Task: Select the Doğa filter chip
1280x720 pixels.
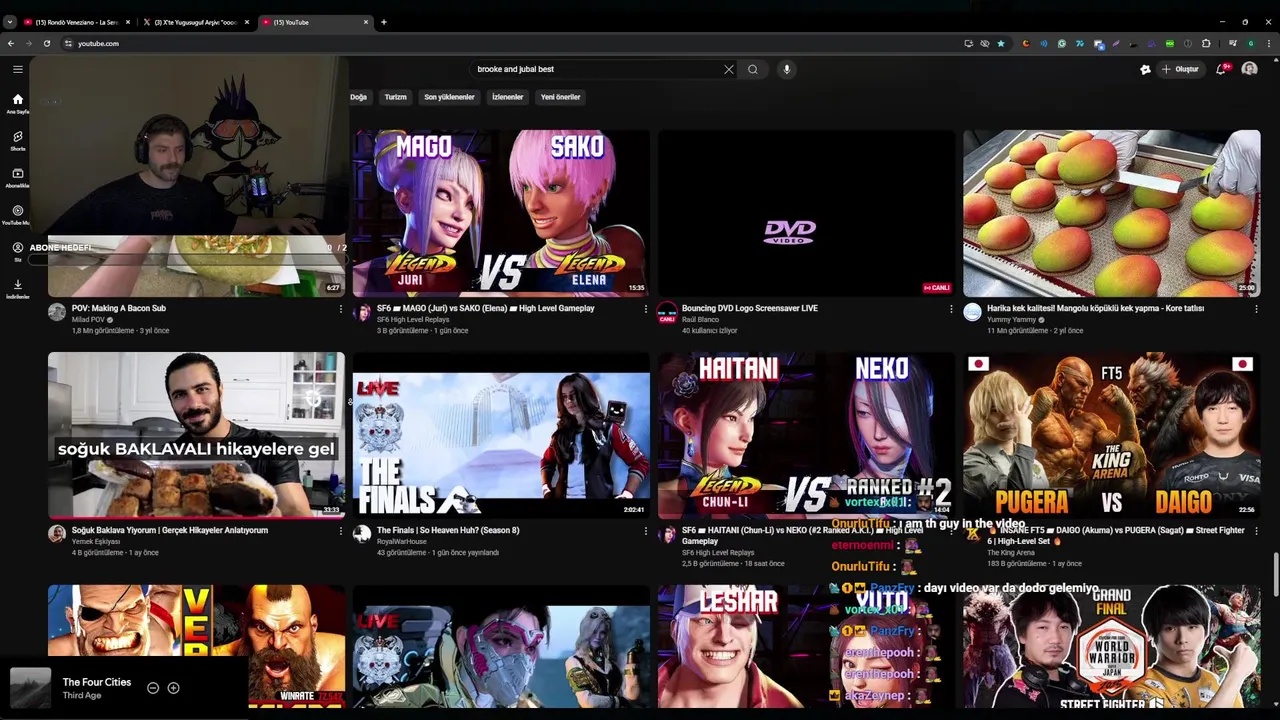Action: point(359,97)
